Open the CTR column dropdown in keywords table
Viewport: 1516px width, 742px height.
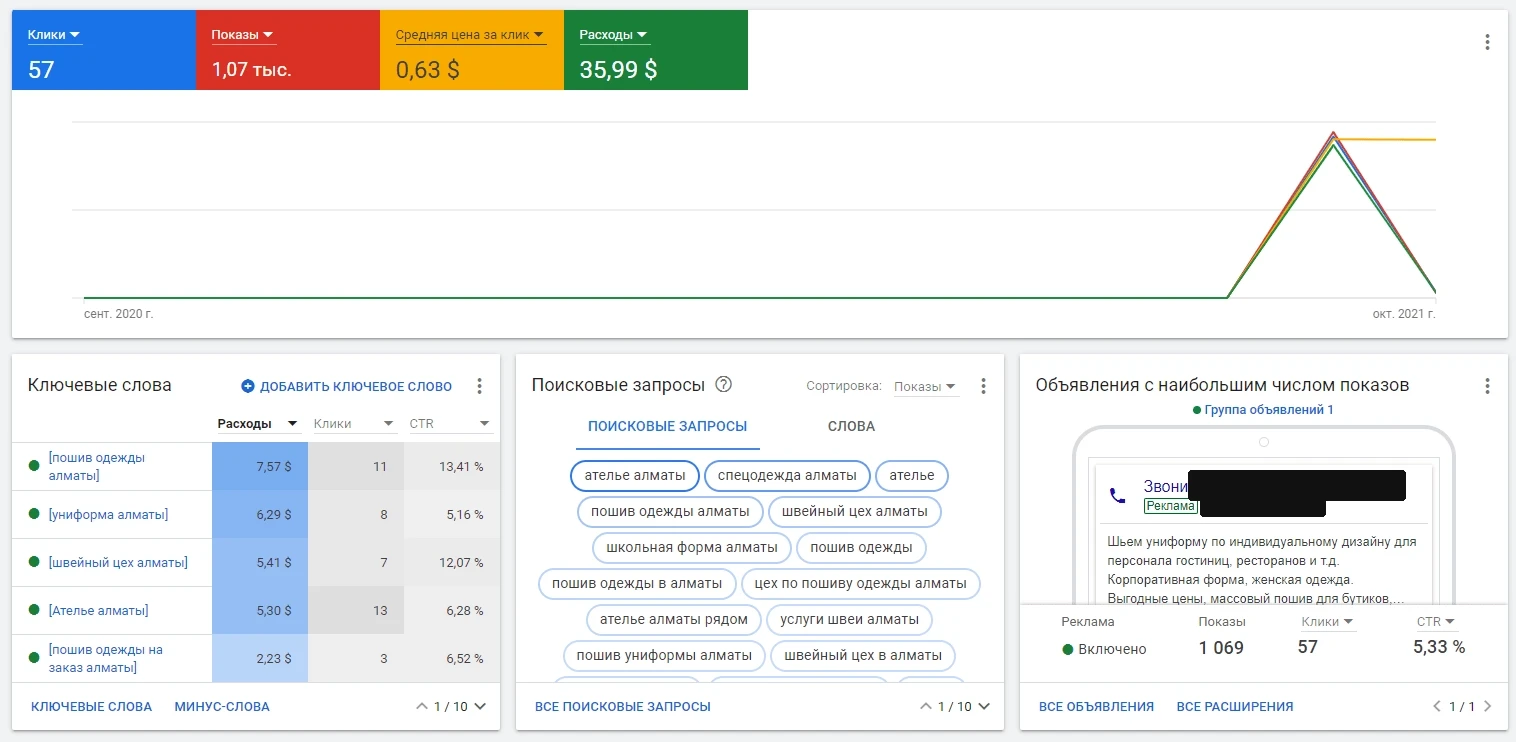pyautogui.click(x=451, y=424)
